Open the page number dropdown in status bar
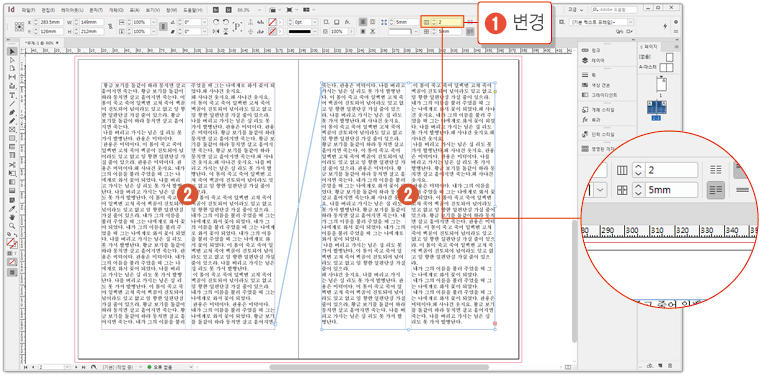759x375 pixels. point(67,367)
